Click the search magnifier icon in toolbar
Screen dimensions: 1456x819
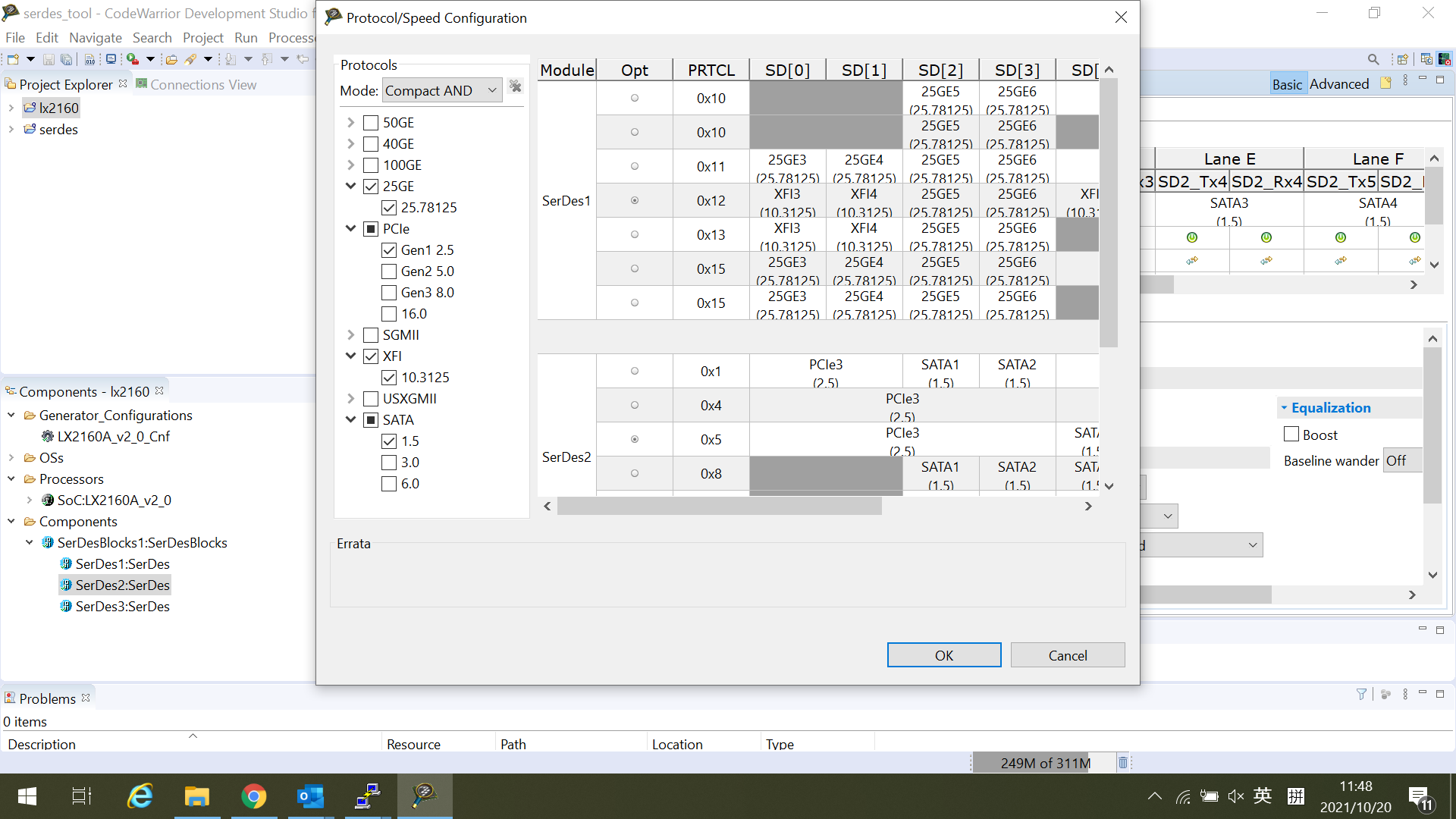(x=1373, y=59)
